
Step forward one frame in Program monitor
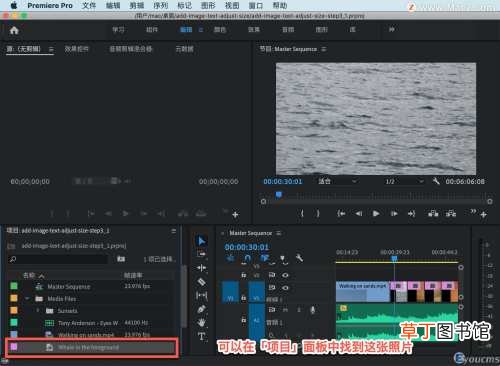tap(394, 214)
